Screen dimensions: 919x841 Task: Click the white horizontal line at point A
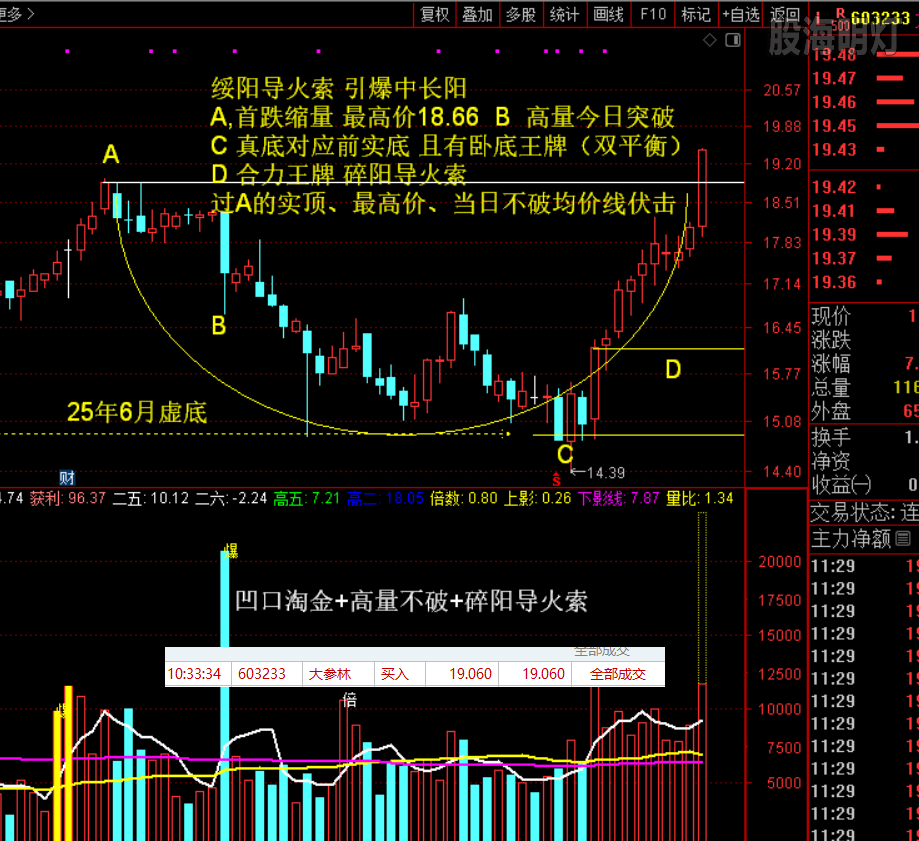422,183
